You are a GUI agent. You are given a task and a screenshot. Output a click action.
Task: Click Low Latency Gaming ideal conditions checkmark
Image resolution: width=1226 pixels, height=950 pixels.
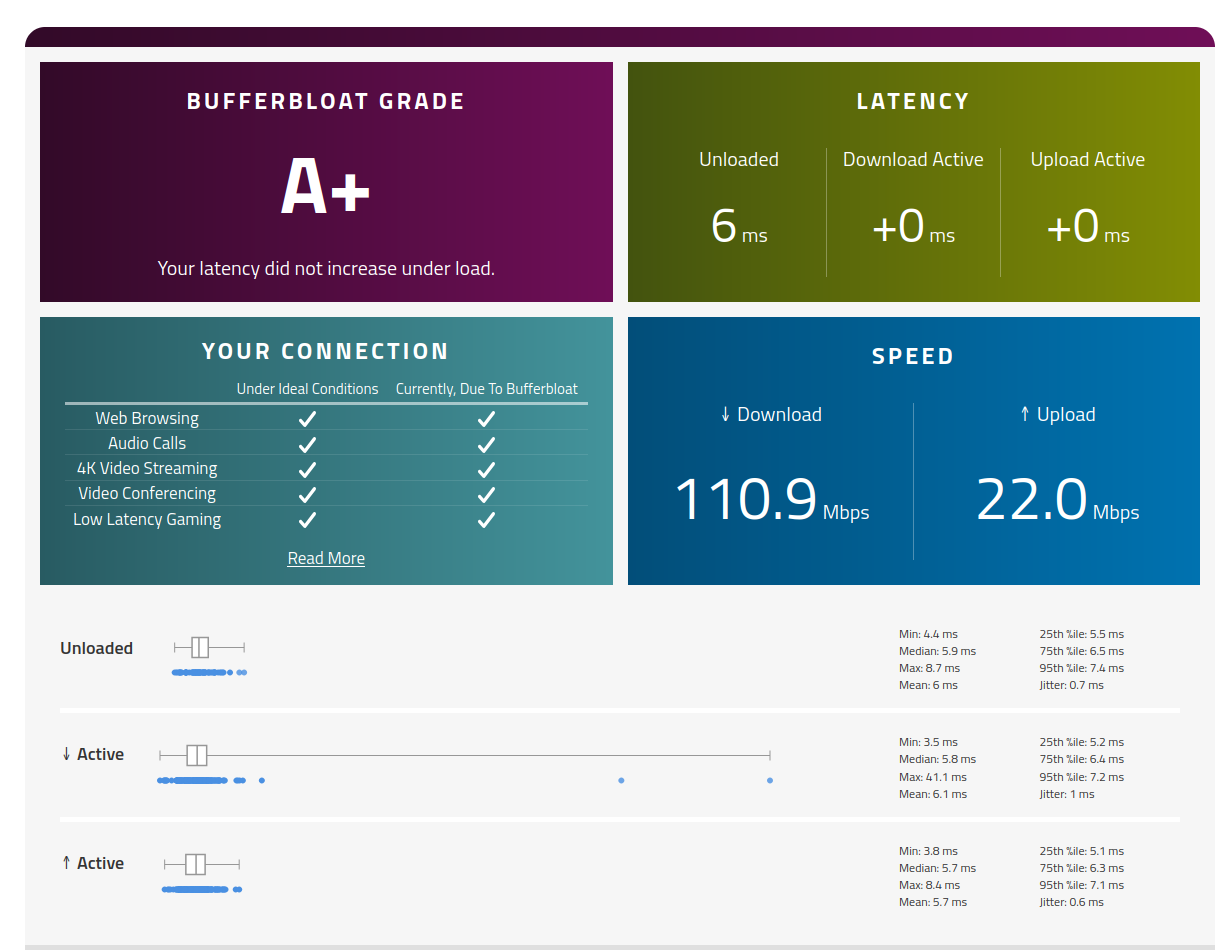click(x=308, y=520)
